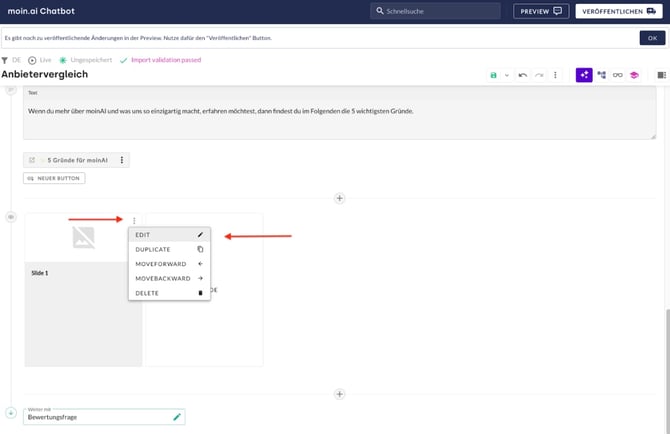Toggle the right side panel icon
Screen dimensions: 670x434
point(661,75)
